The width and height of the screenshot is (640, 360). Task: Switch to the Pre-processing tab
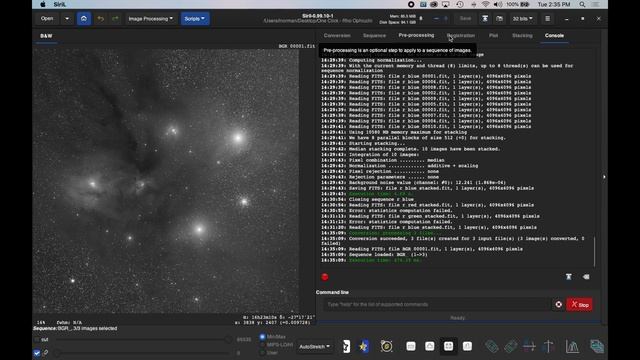click(x=416, y=36)
